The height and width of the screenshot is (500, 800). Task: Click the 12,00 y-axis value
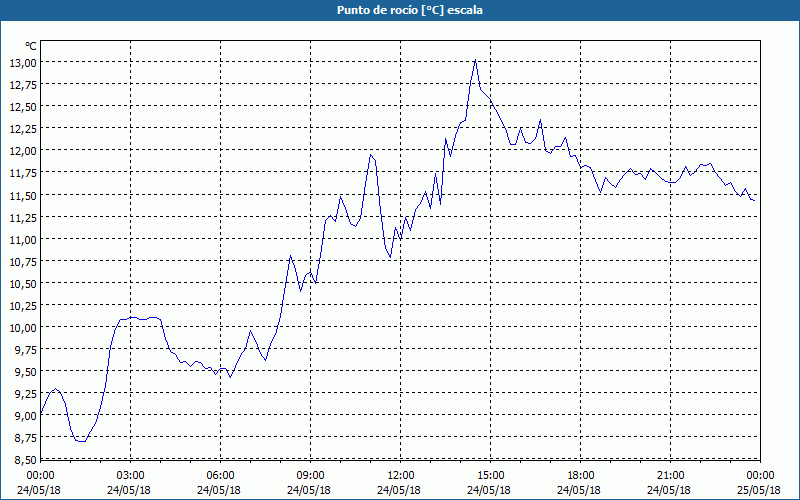pos(23,151)
